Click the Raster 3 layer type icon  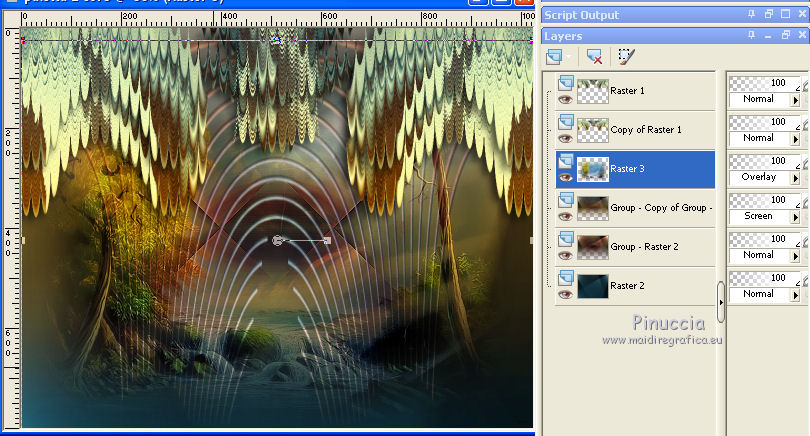tap(566, 161)
